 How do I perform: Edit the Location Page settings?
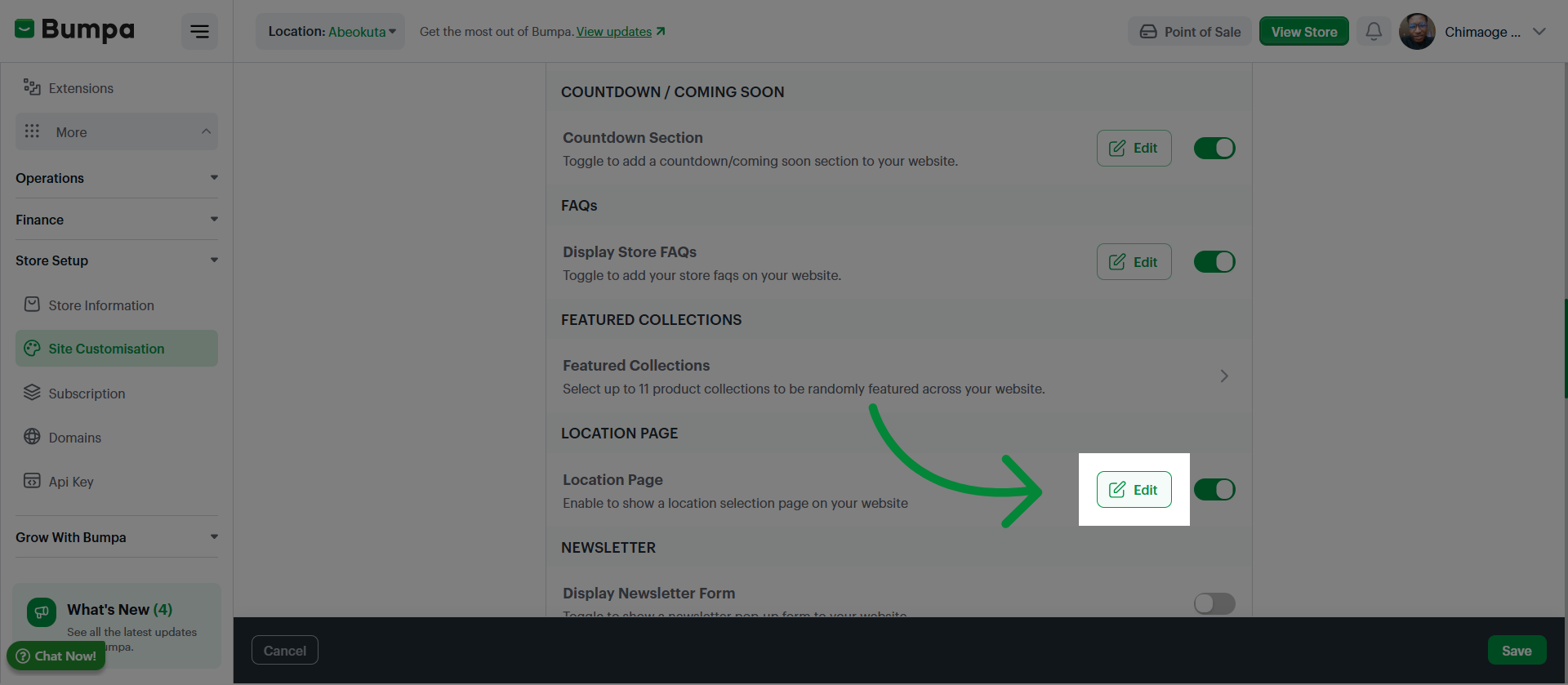pos(1134,490)
